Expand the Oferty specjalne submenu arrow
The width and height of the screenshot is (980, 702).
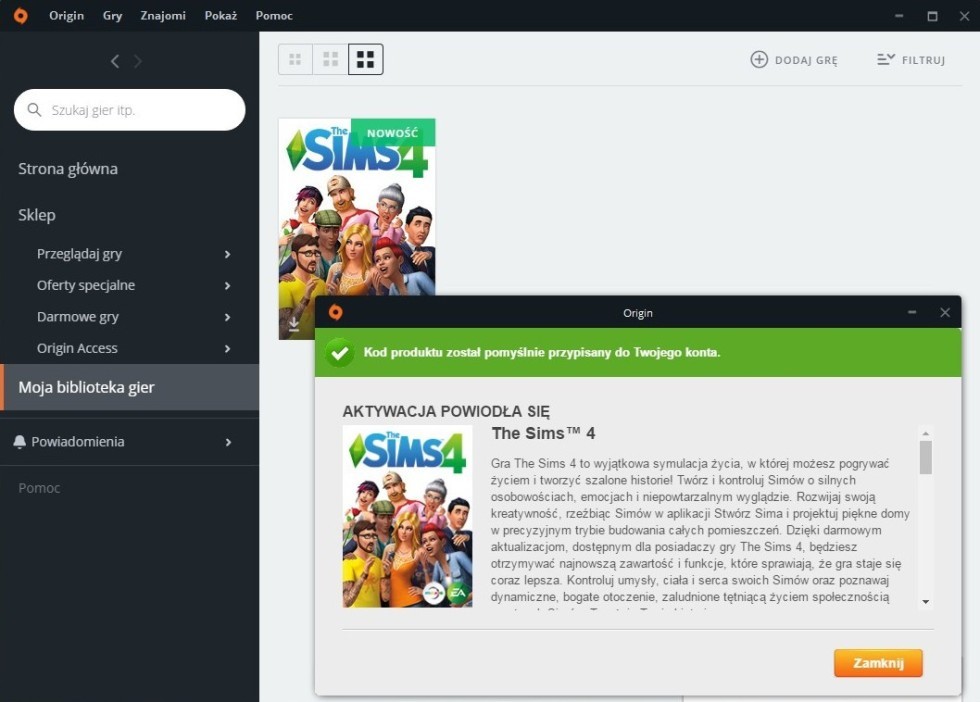tap(228, 286)
